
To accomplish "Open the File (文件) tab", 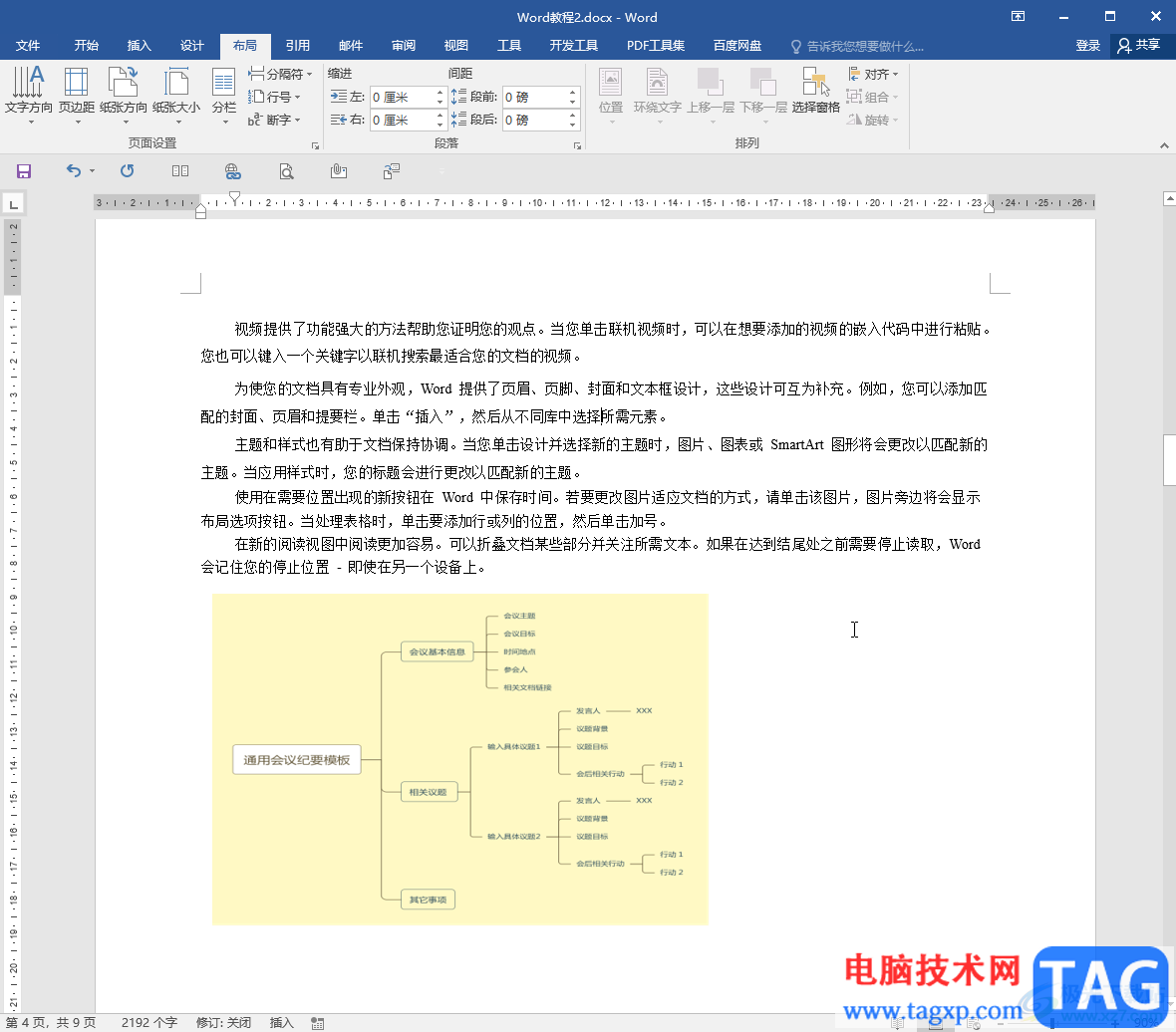I will click(28, 46).
